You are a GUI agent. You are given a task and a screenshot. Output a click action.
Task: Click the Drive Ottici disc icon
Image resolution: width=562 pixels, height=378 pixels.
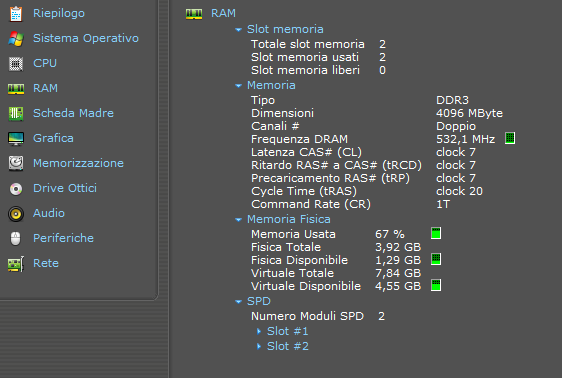[16, 188]
